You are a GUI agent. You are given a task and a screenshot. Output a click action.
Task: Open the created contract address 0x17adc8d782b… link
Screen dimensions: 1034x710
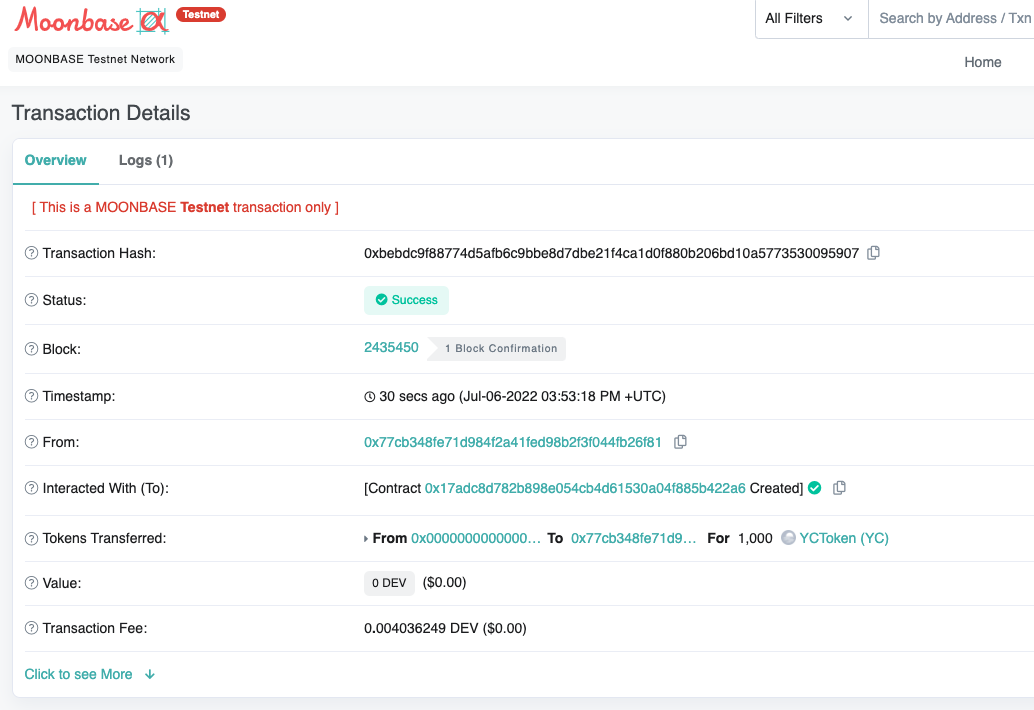[x=585, y=488]
